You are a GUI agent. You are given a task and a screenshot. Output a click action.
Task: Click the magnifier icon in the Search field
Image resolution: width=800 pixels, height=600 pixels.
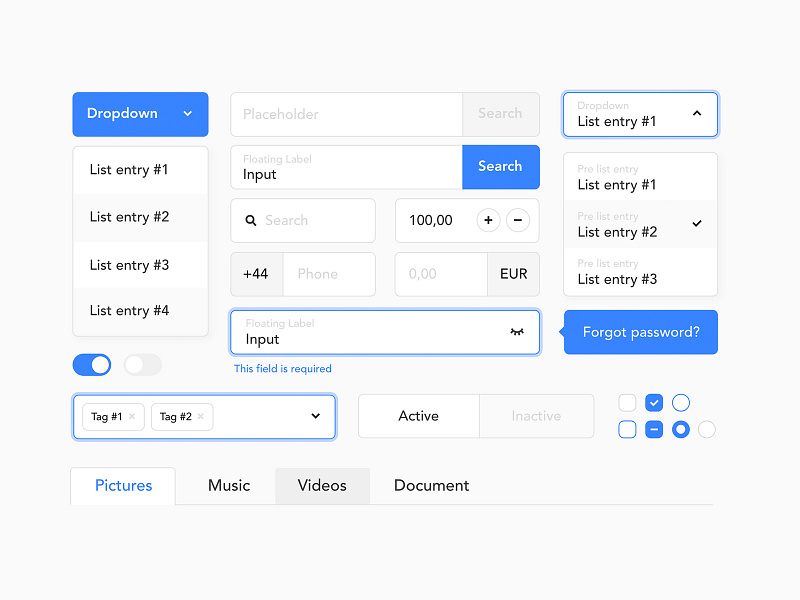(x=251, y=220)
